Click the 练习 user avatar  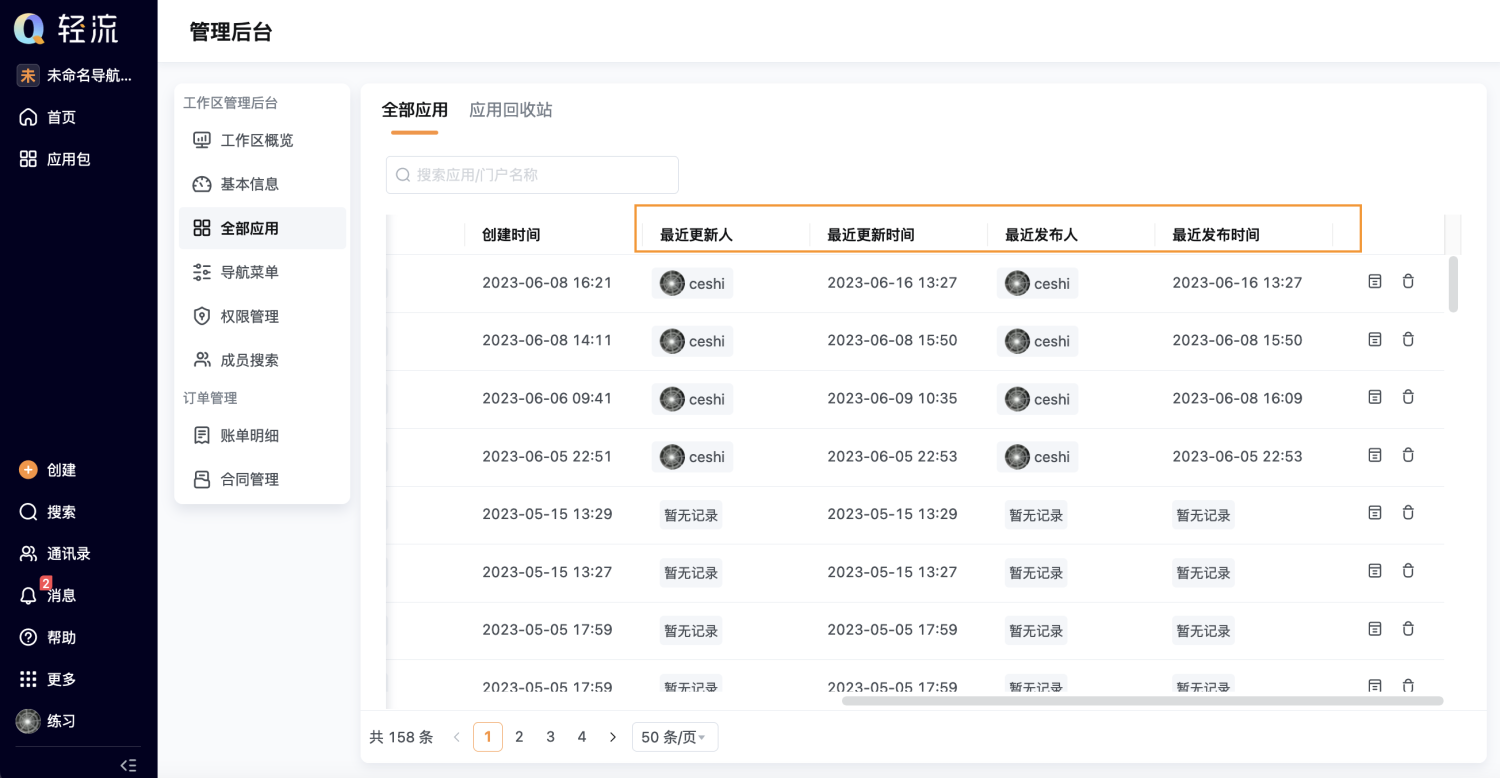[28, 721]
